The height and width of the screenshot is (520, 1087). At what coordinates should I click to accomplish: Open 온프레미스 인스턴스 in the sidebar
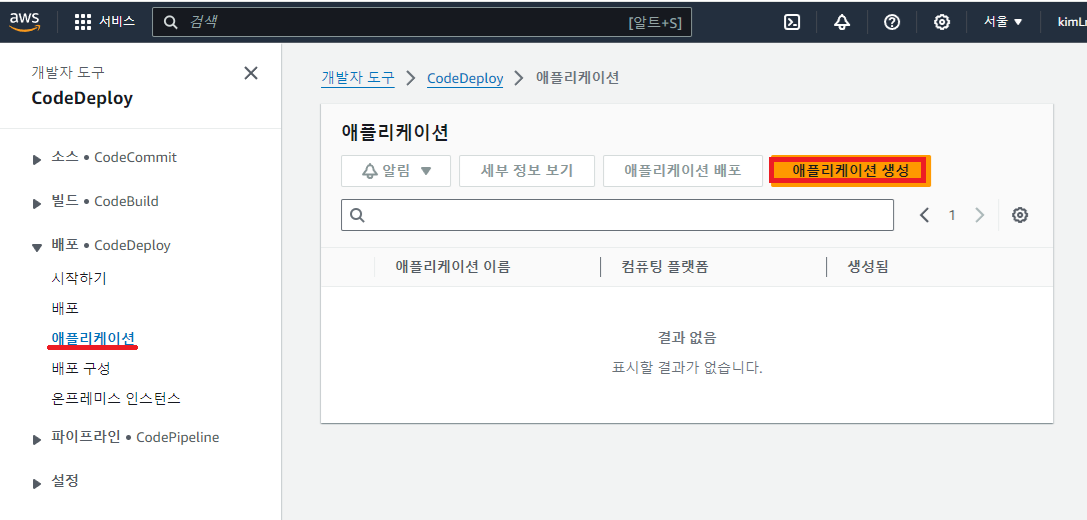[116, 398]
